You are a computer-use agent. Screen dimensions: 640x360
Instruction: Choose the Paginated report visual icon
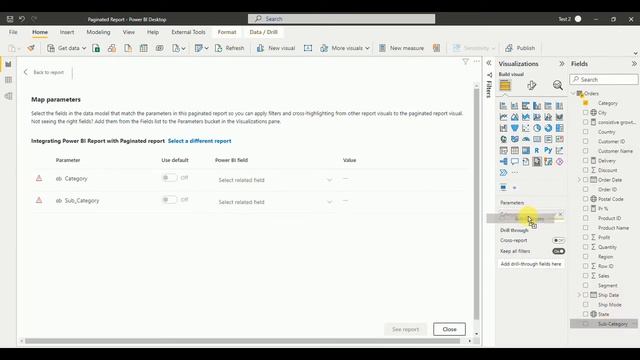point(537,162)
